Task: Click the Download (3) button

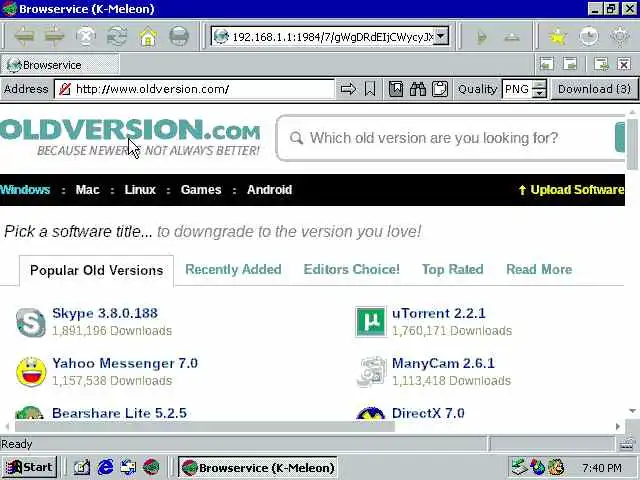Action: tap(594, 89)
